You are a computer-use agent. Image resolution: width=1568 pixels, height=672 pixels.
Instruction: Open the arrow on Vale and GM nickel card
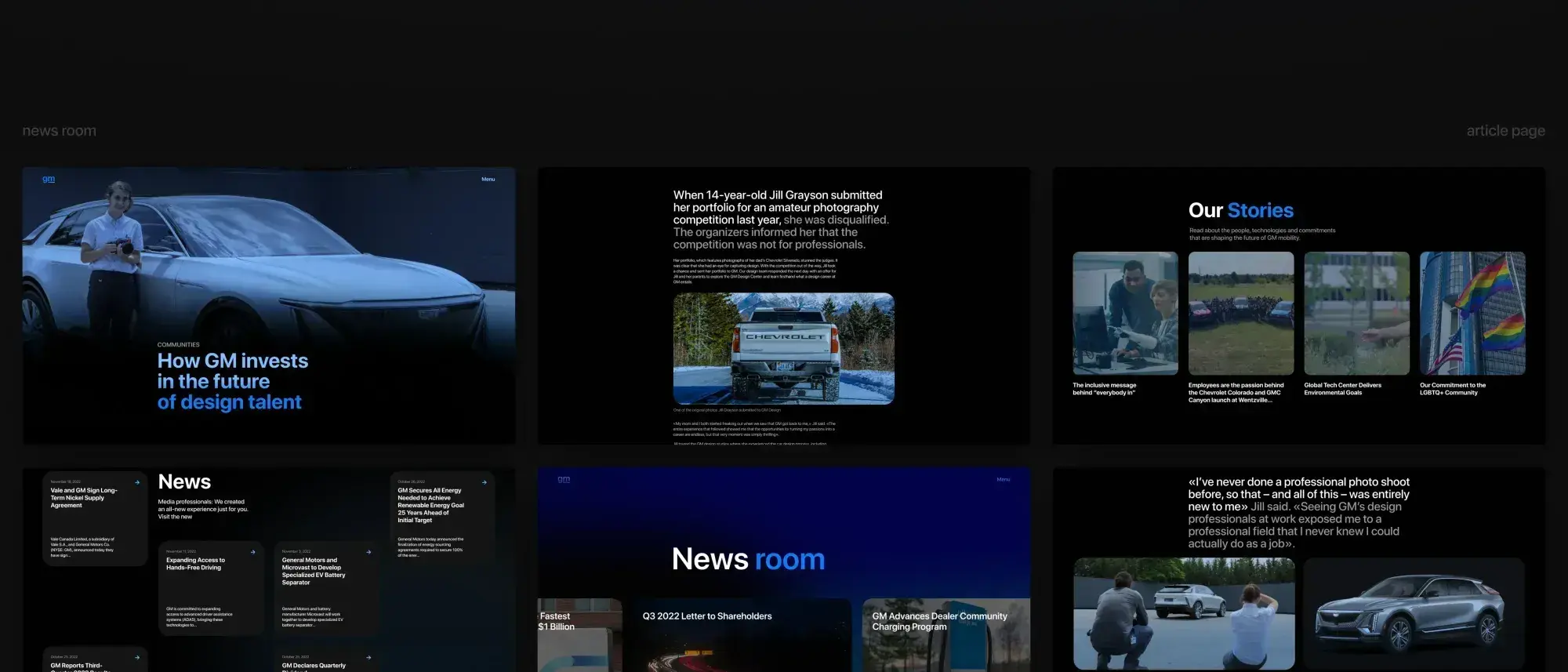click(137, 482)
